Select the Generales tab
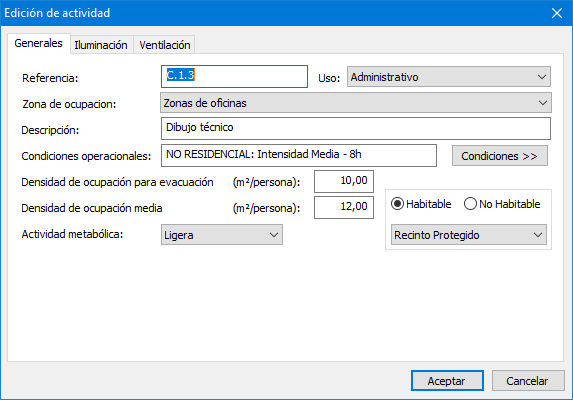This screenshot has height=400, width=573. click(38, 43)
